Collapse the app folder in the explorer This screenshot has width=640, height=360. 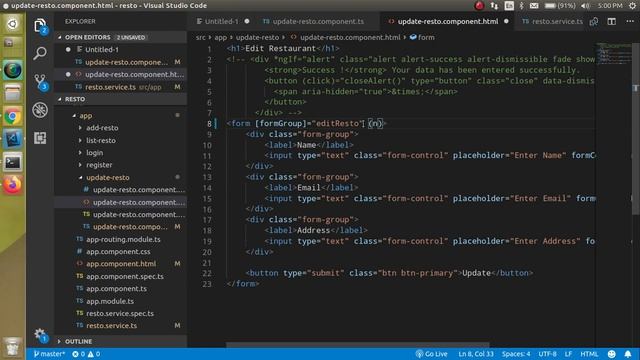click(74, 116)
